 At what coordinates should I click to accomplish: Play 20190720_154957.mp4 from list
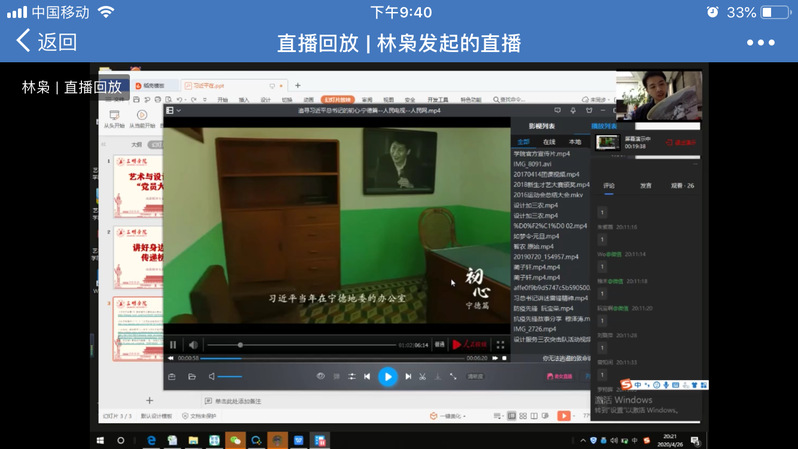click(546, 257)
